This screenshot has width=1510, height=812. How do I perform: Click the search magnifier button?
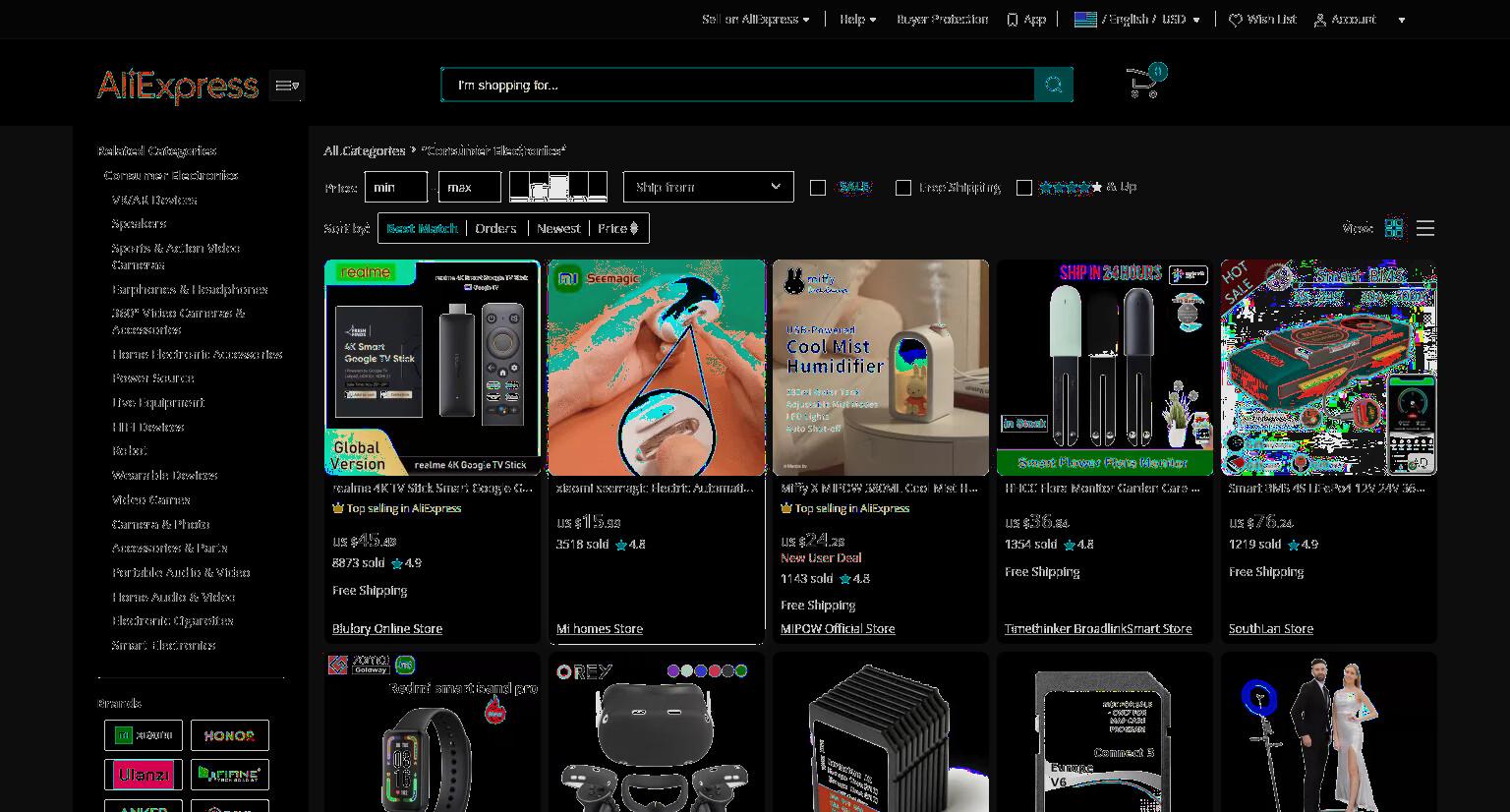[x=1053, y=86]
